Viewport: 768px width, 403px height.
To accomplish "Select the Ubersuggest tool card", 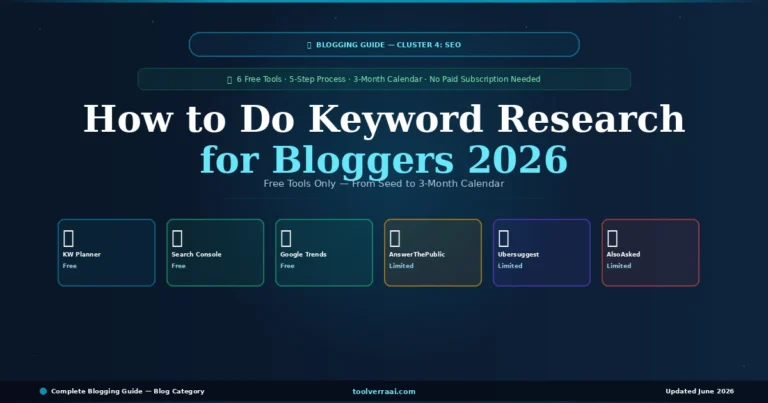I will (x=542, y=253).
